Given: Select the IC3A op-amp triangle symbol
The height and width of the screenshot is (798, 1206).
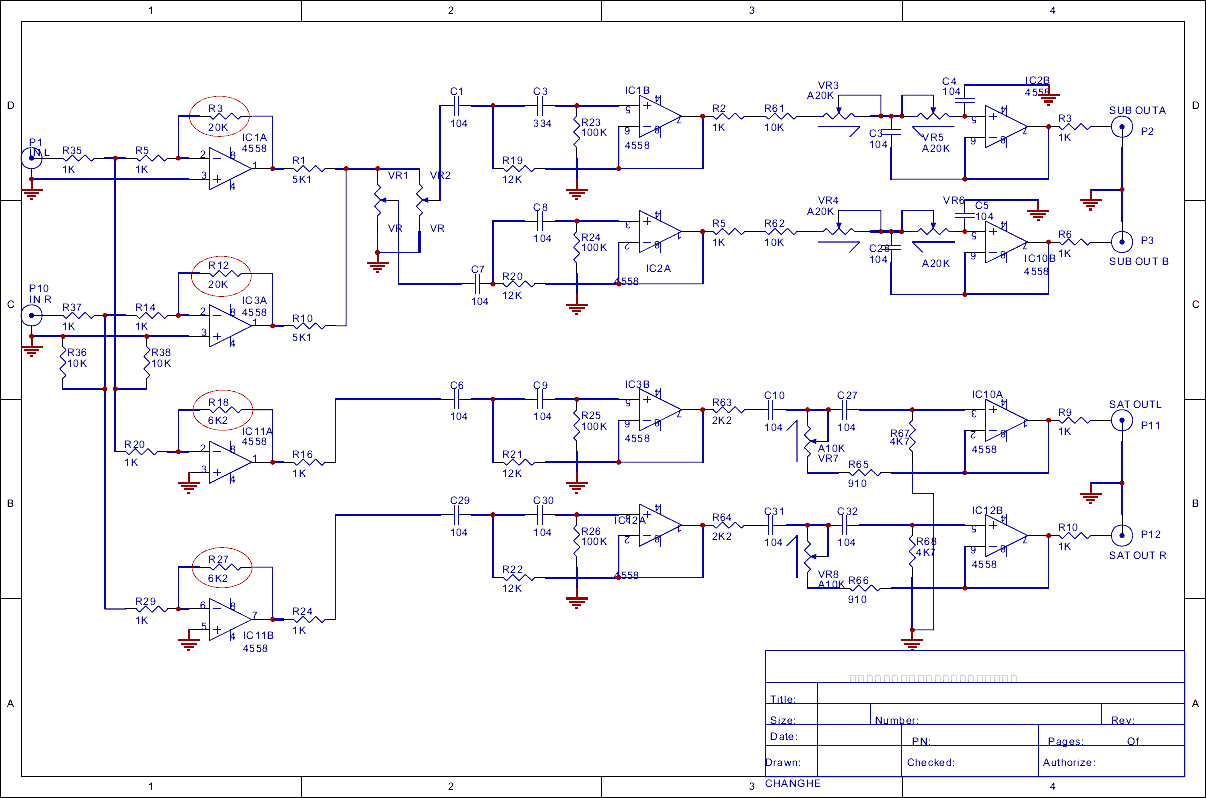Looking at the screenshot, I should click(x=230, y=325).
